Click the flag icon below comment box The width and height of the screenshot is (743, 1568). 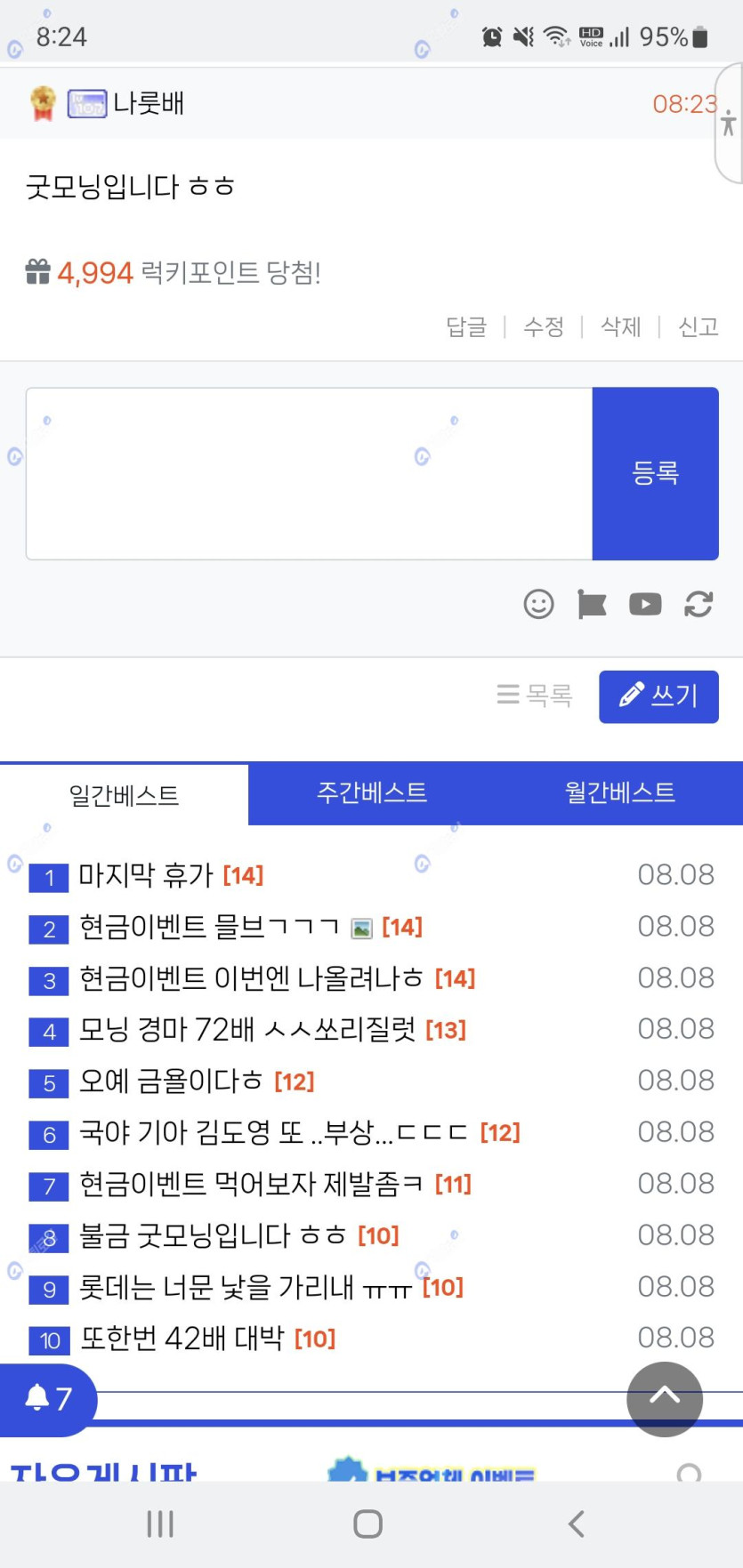click(x=592, y=604)
